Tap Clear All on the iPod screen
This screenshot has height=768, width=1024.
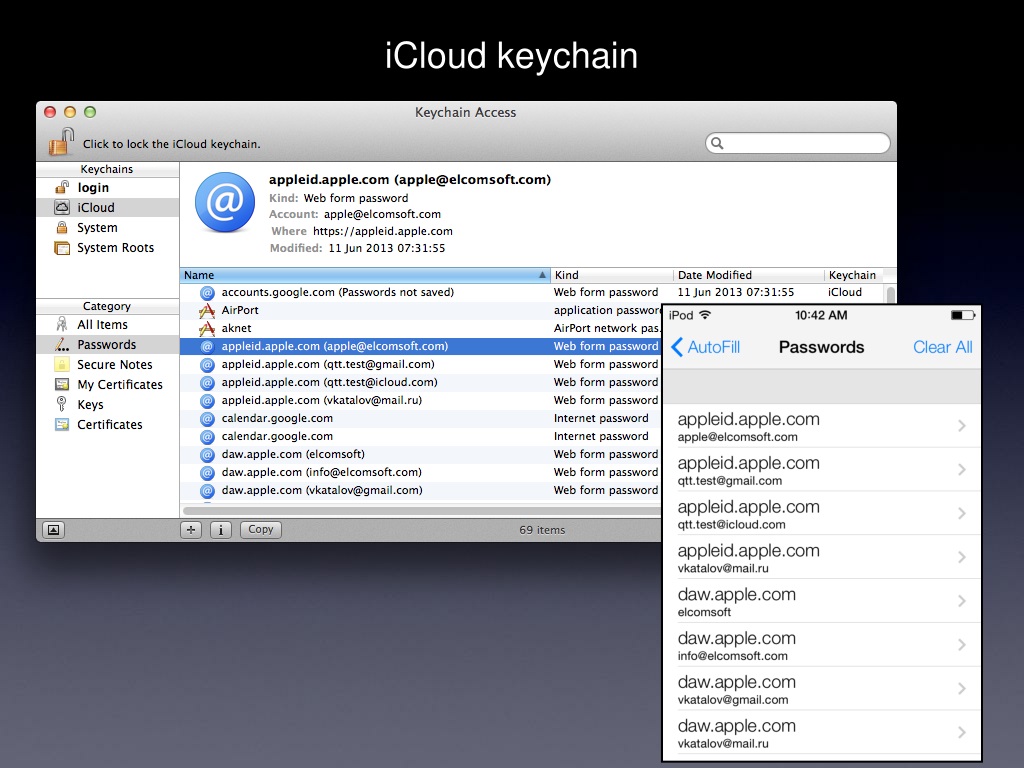(942, 347)
